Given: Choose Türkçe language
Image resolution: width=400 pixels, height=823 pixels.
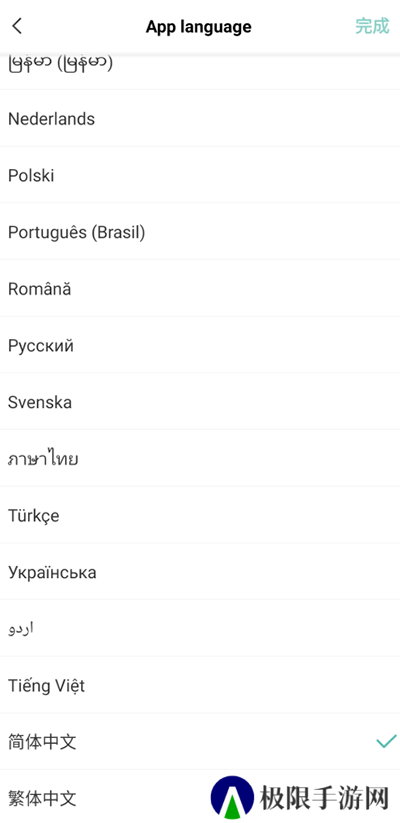Looking at the screenshot, I should pos(200,515).
